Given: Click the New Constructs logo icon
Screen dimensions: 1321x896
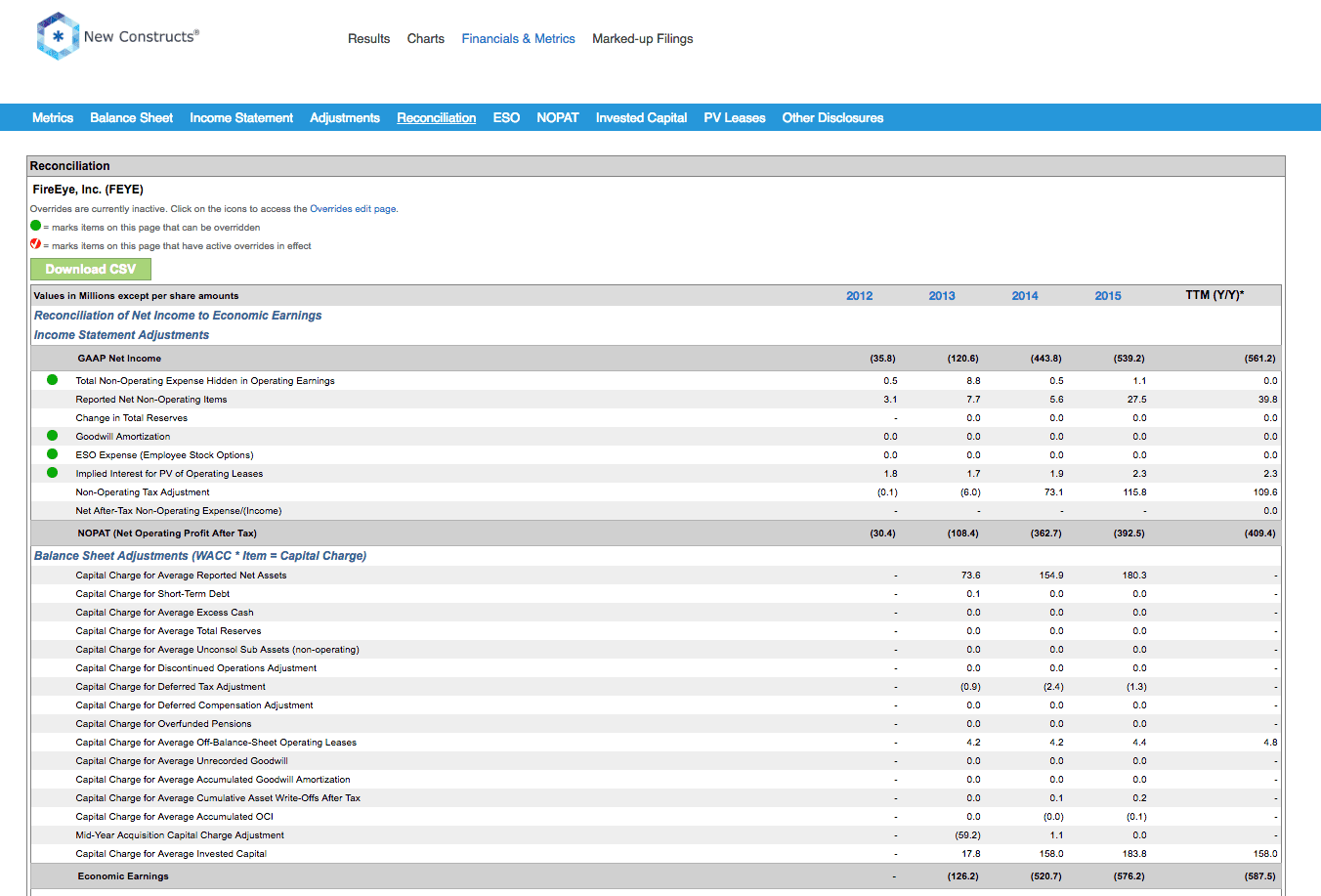Looking at the screenshot, I should tap(58, 36).
